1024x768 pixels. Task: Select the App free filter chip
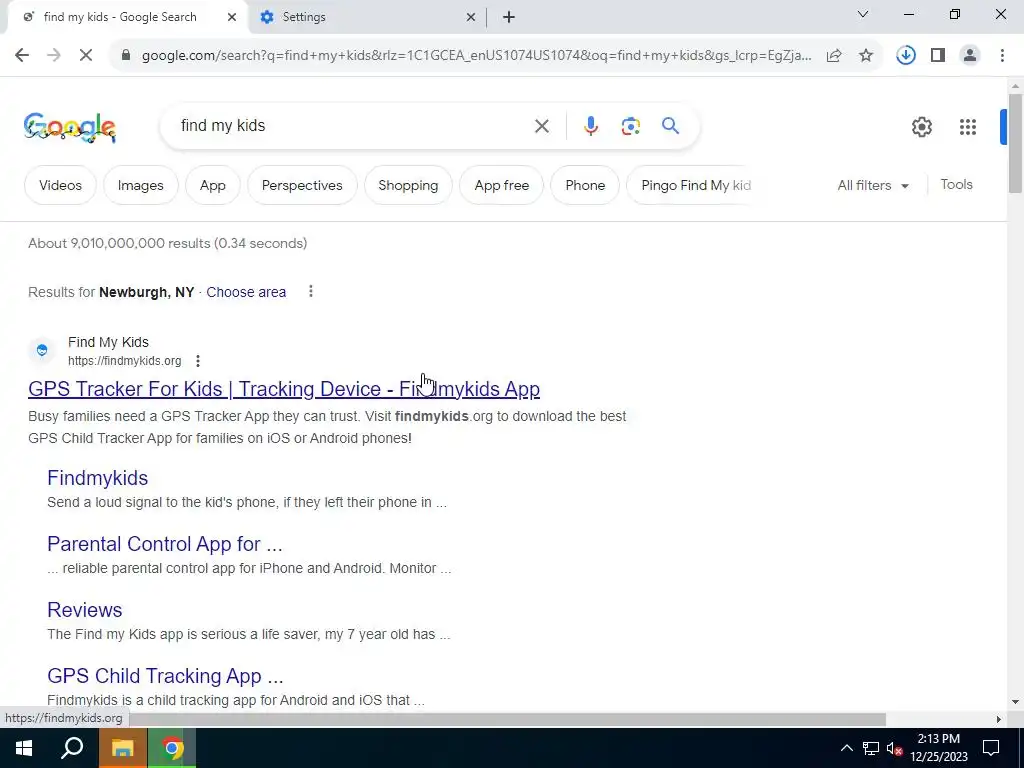[x=502, y=185]
